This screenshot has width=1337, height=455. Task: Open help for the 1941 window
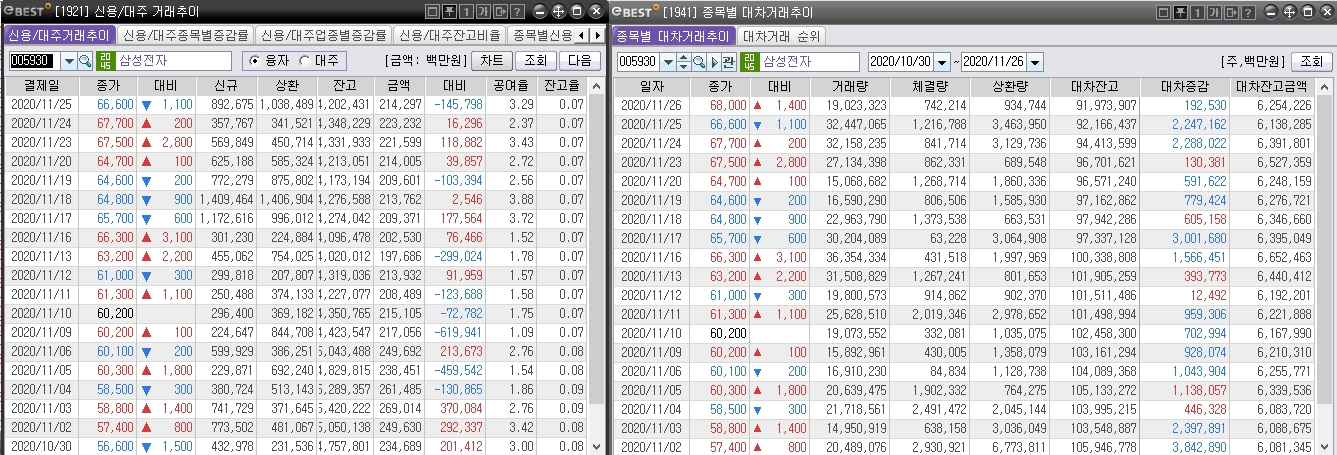(1248, 12)
